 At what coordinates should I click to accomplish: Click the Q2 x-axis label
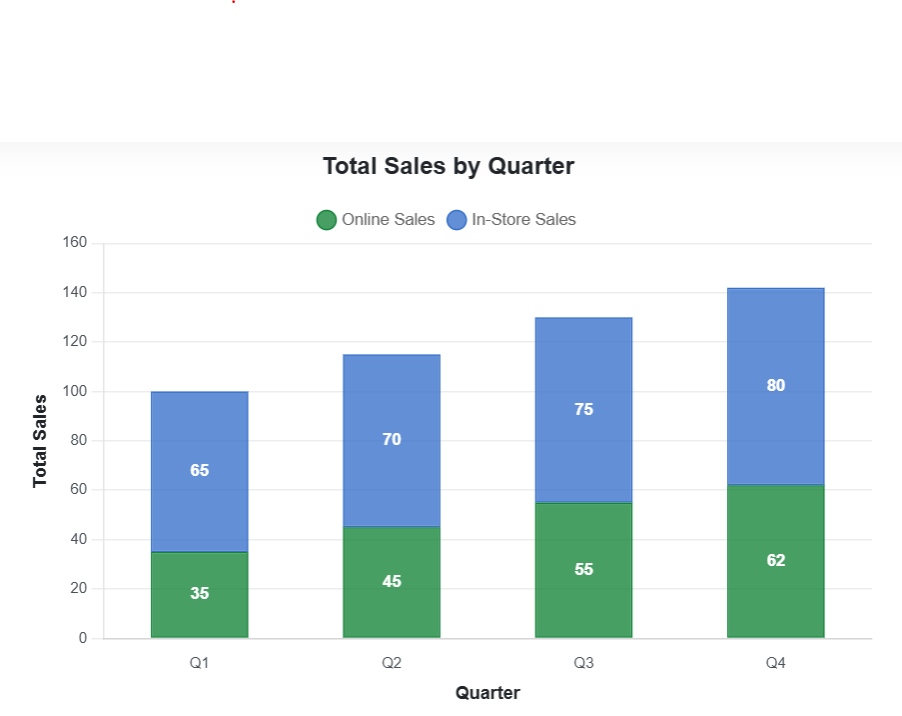tap(392, 663)
